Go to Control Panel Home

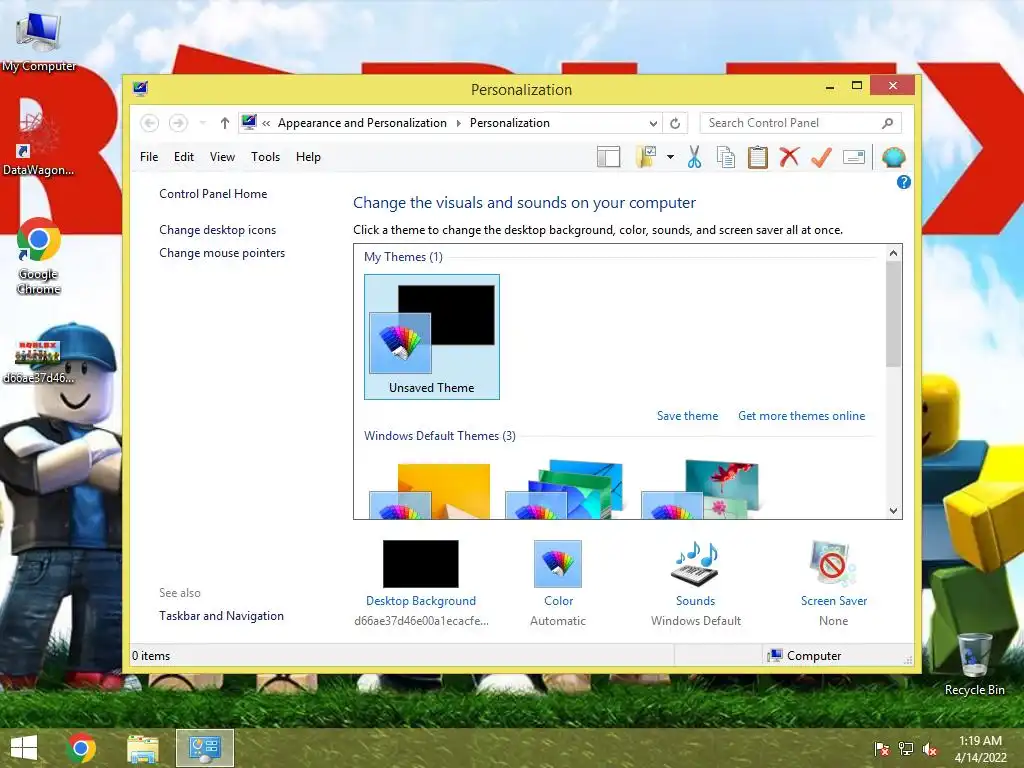[213, 194]
